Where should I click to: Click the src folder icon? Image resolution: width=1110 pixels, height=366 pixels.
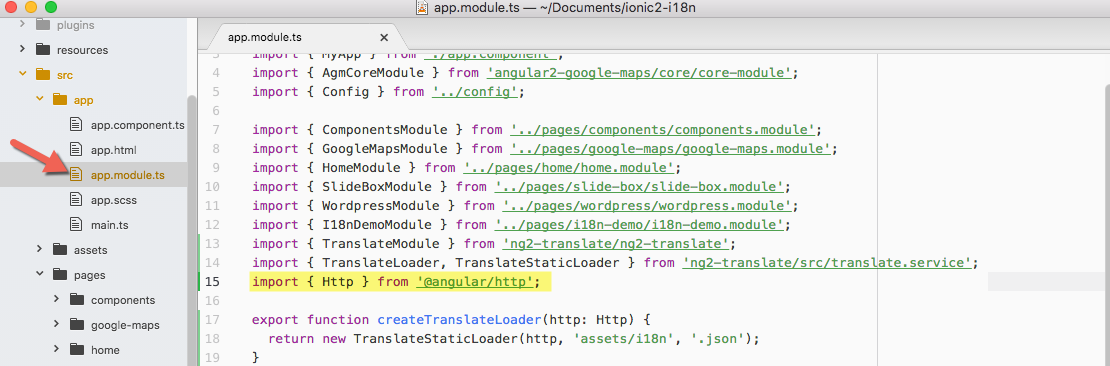[x=43, y=74]
